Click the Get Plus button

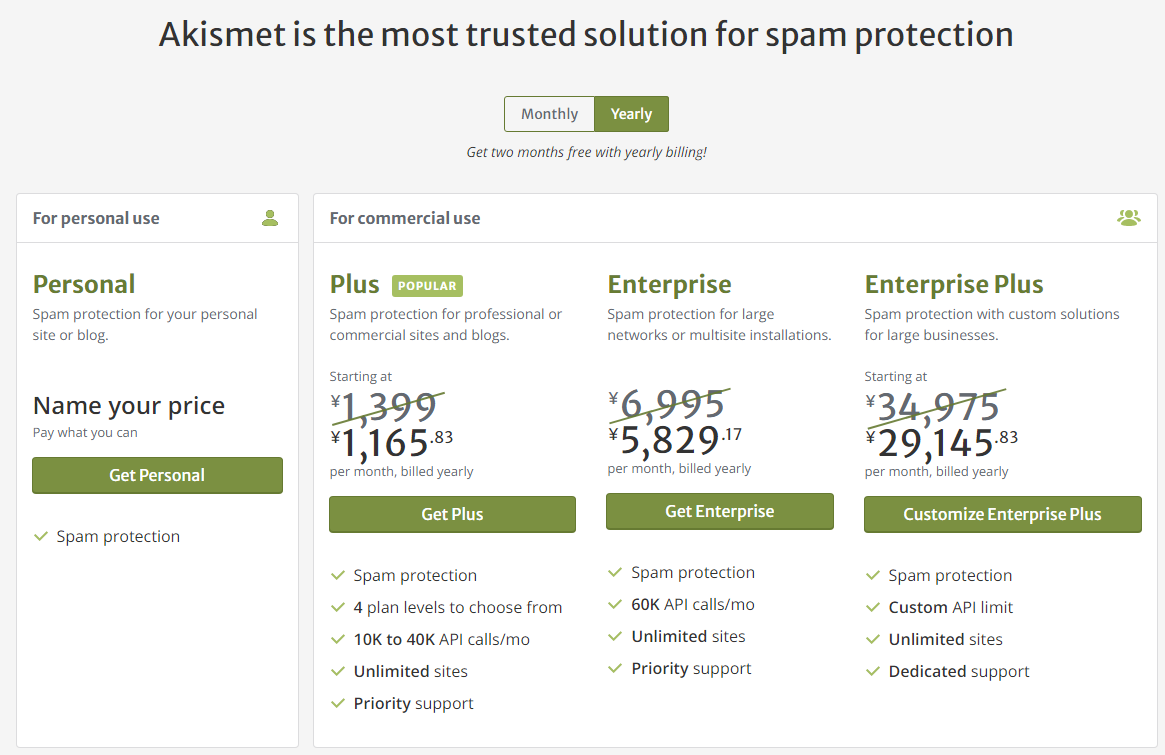point(452,514)
